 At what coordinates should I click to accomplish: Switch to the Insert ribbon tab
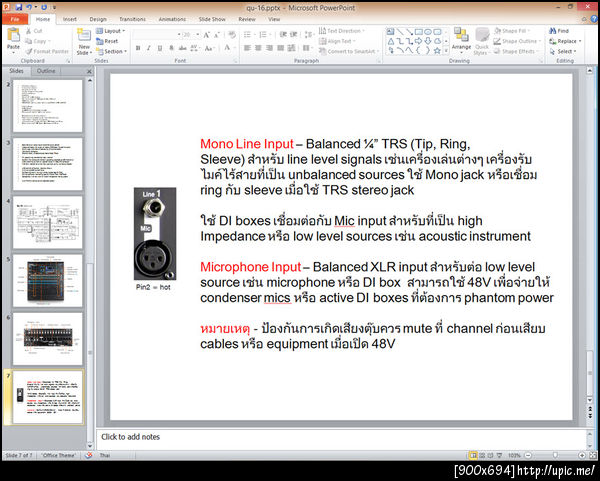tap(70, 19)
